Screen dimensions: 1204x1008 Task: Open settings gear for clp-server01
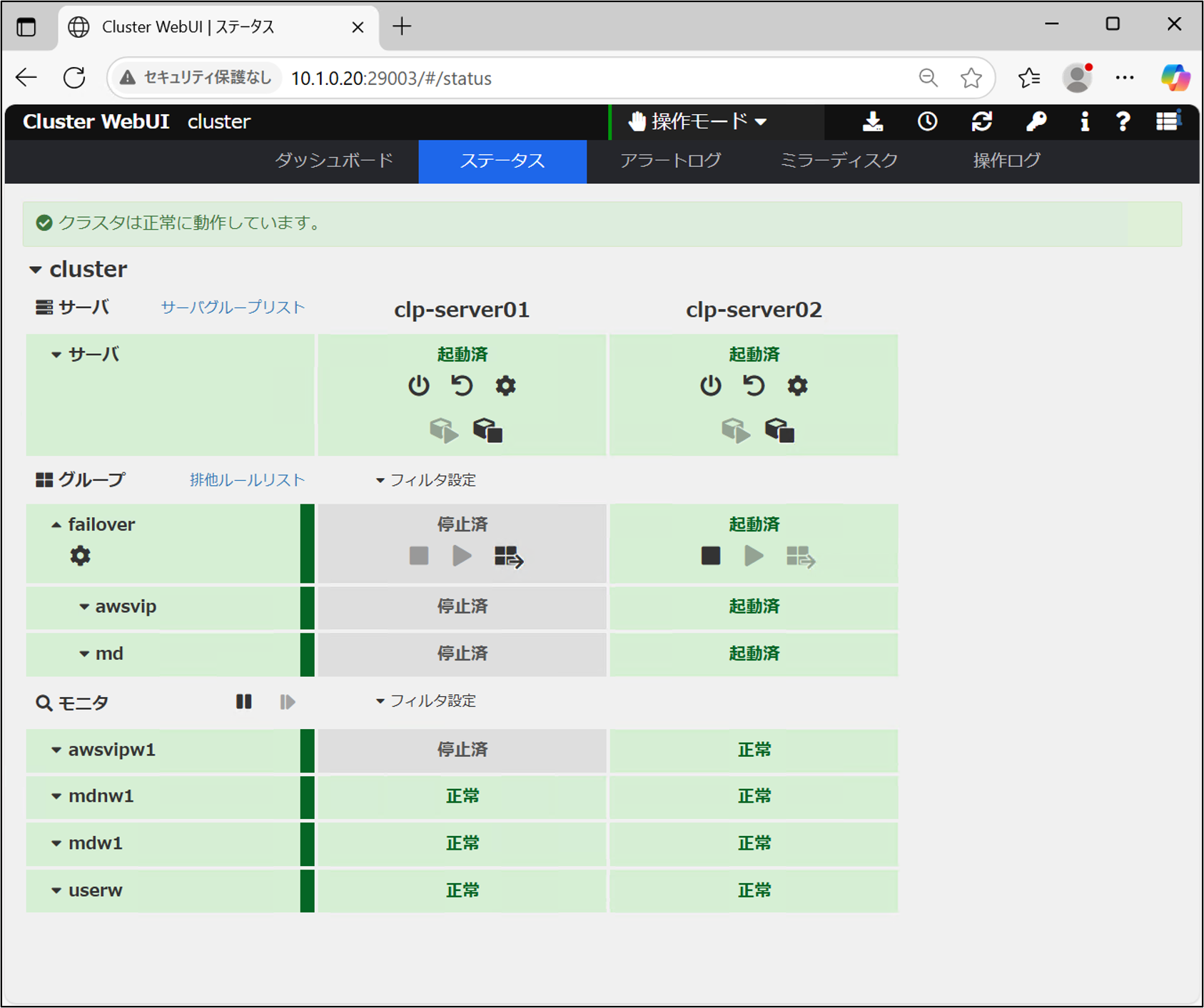point(505,386)
